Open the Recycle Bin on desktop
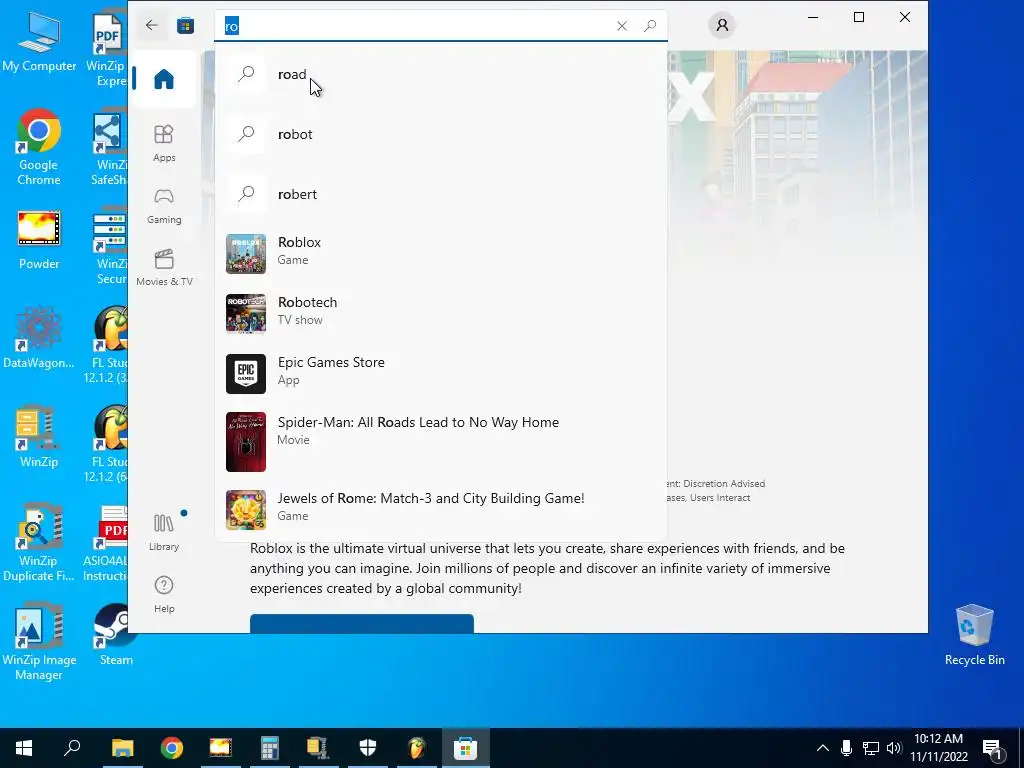Viewport: 1024px width, 768px height. tap(974, 635)
